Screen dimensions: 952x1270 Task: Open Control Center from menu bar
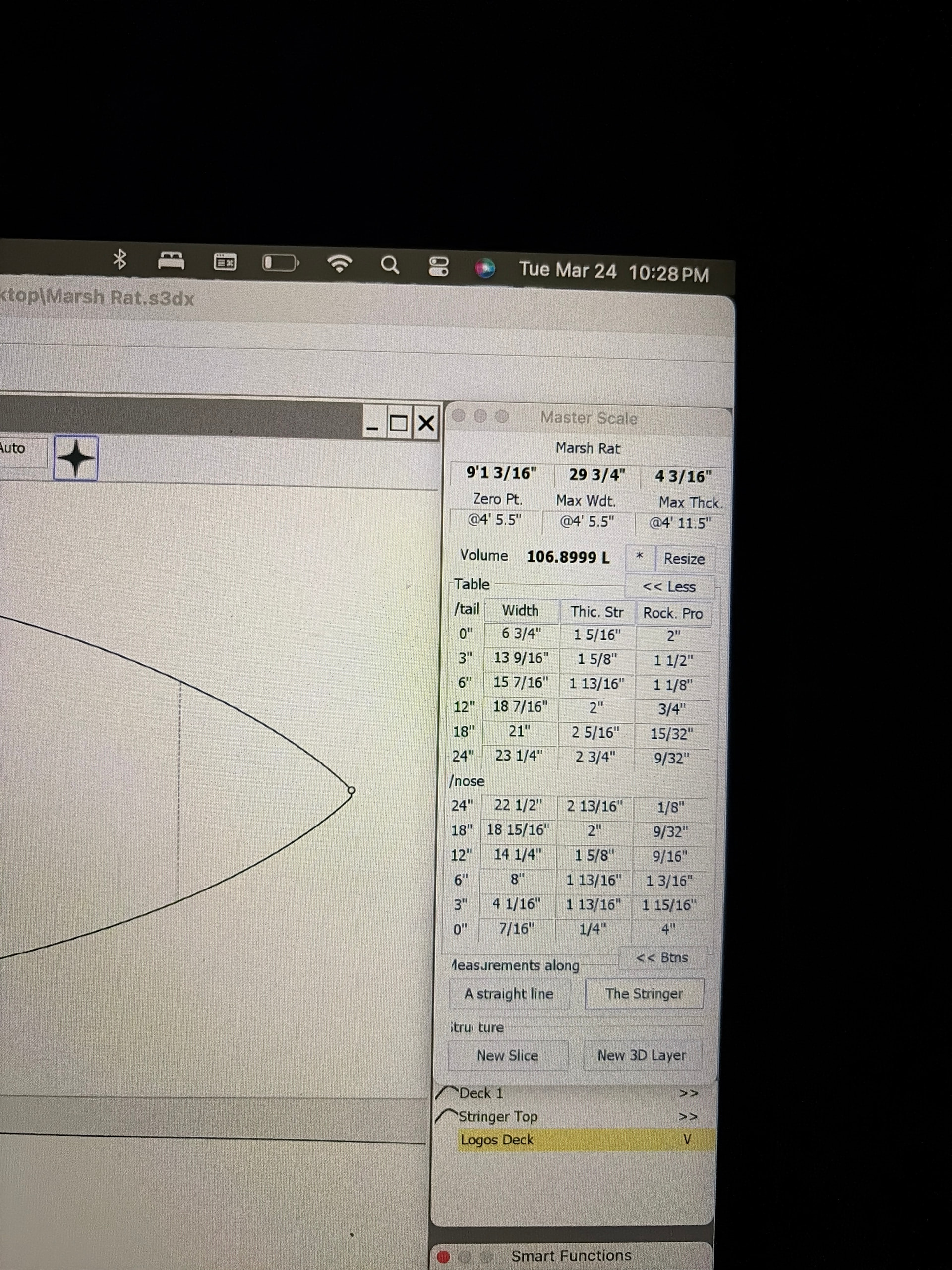click(x=438, y=267)
